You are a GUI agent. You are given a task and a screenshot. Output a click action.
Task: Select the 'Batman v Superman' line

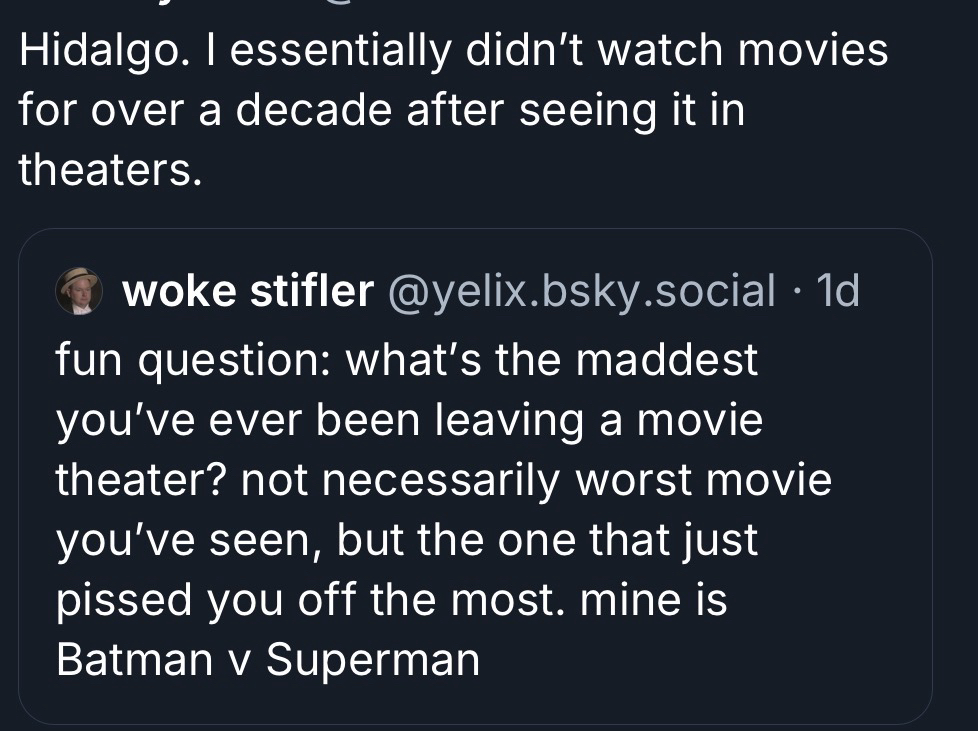pos(268,661)
